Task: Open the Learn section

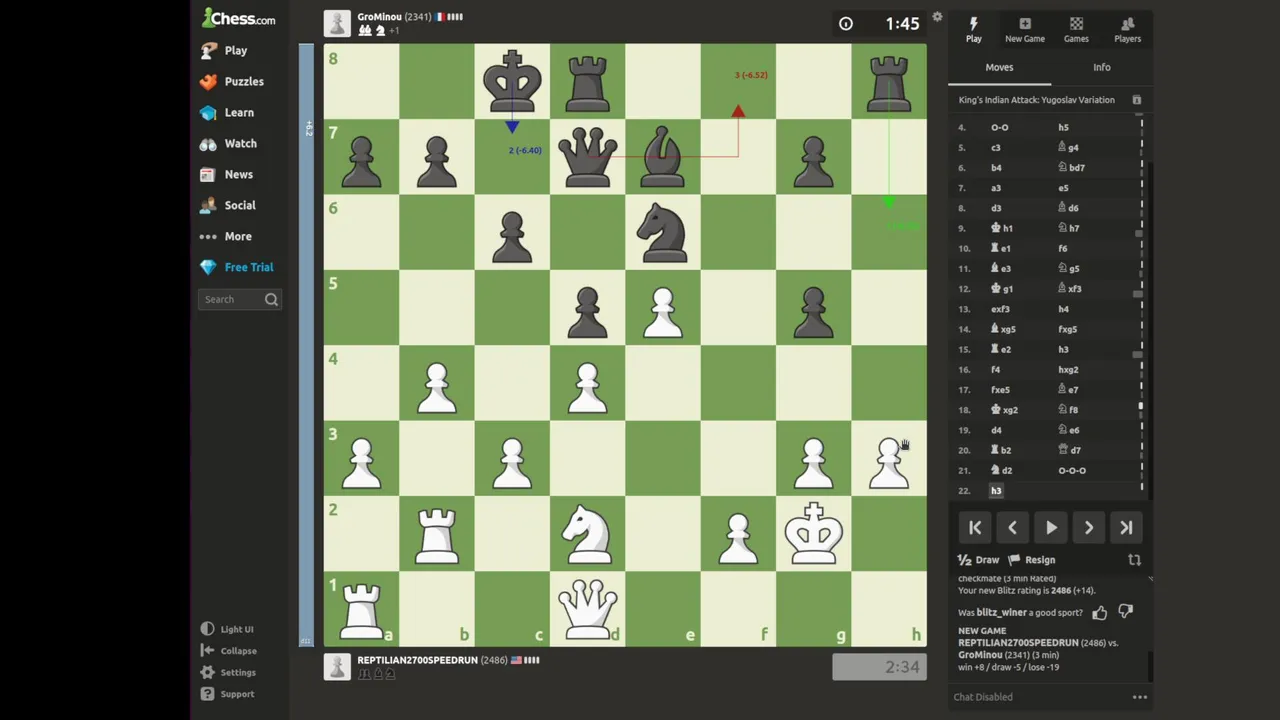Action: (227, 112)
